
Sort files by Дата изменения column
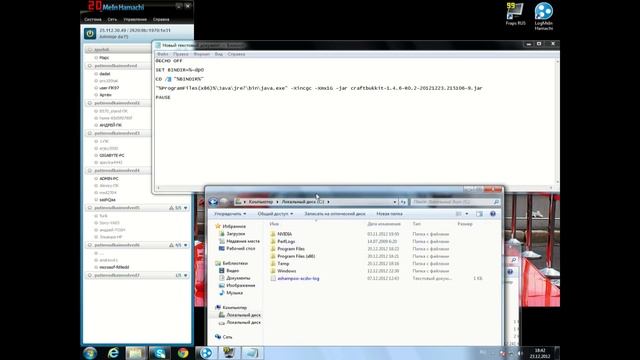384,224
